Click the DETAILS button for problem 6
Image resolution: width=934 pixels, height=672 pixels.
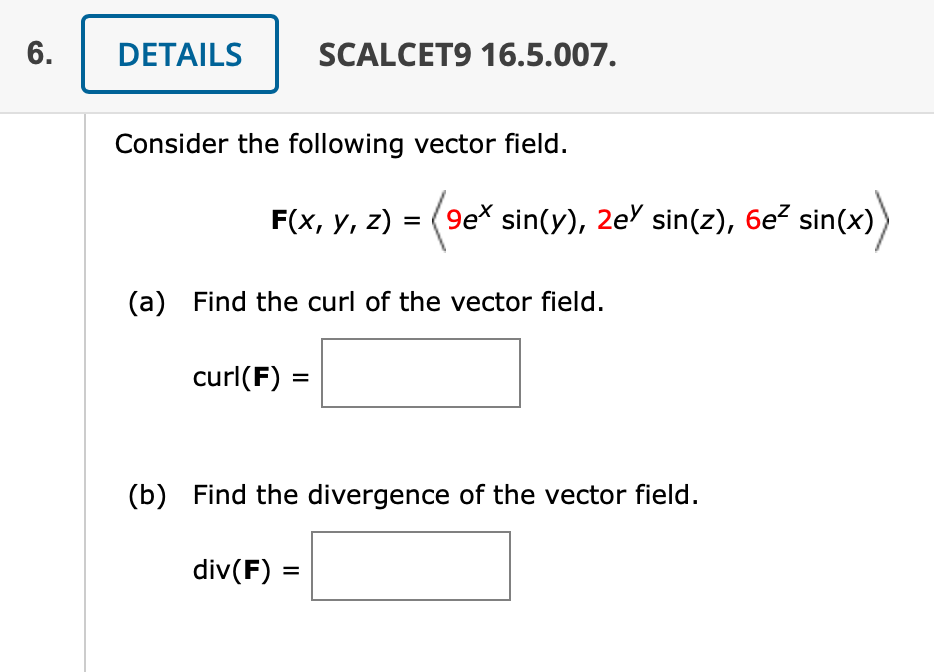[179, 54]
